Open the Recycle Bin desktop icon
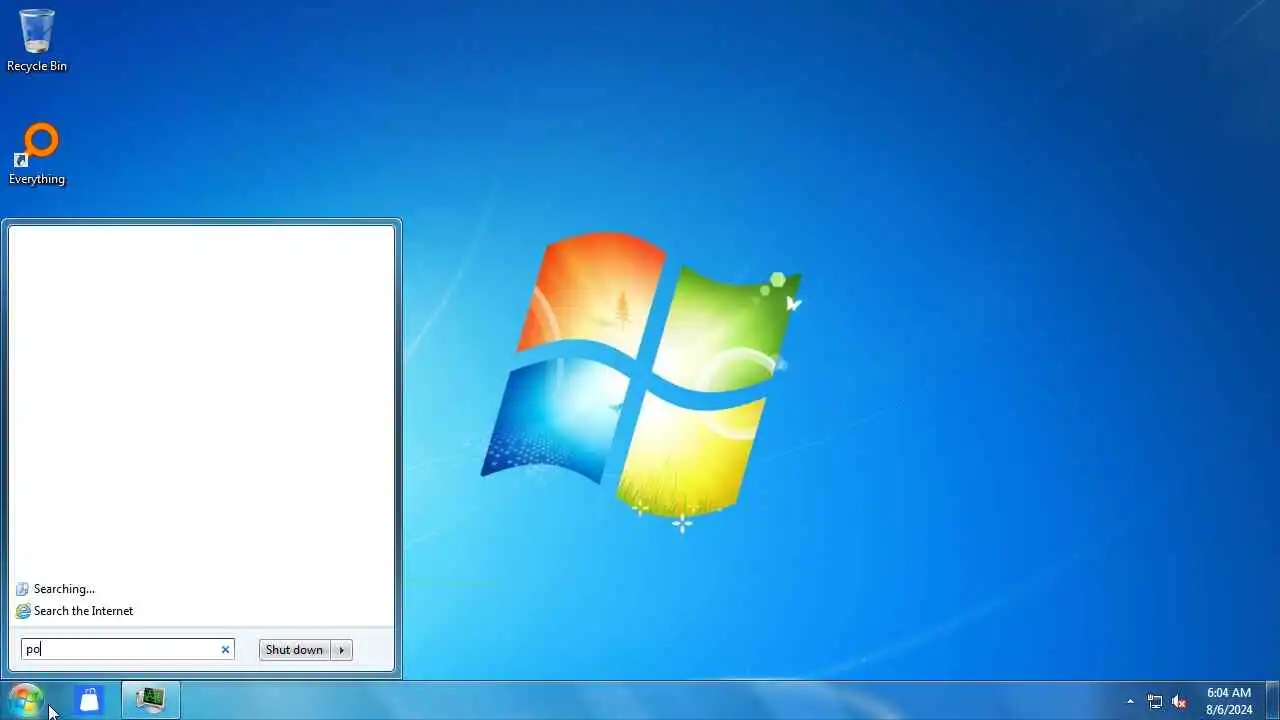1280x720 pixels. tap(37, 40)
